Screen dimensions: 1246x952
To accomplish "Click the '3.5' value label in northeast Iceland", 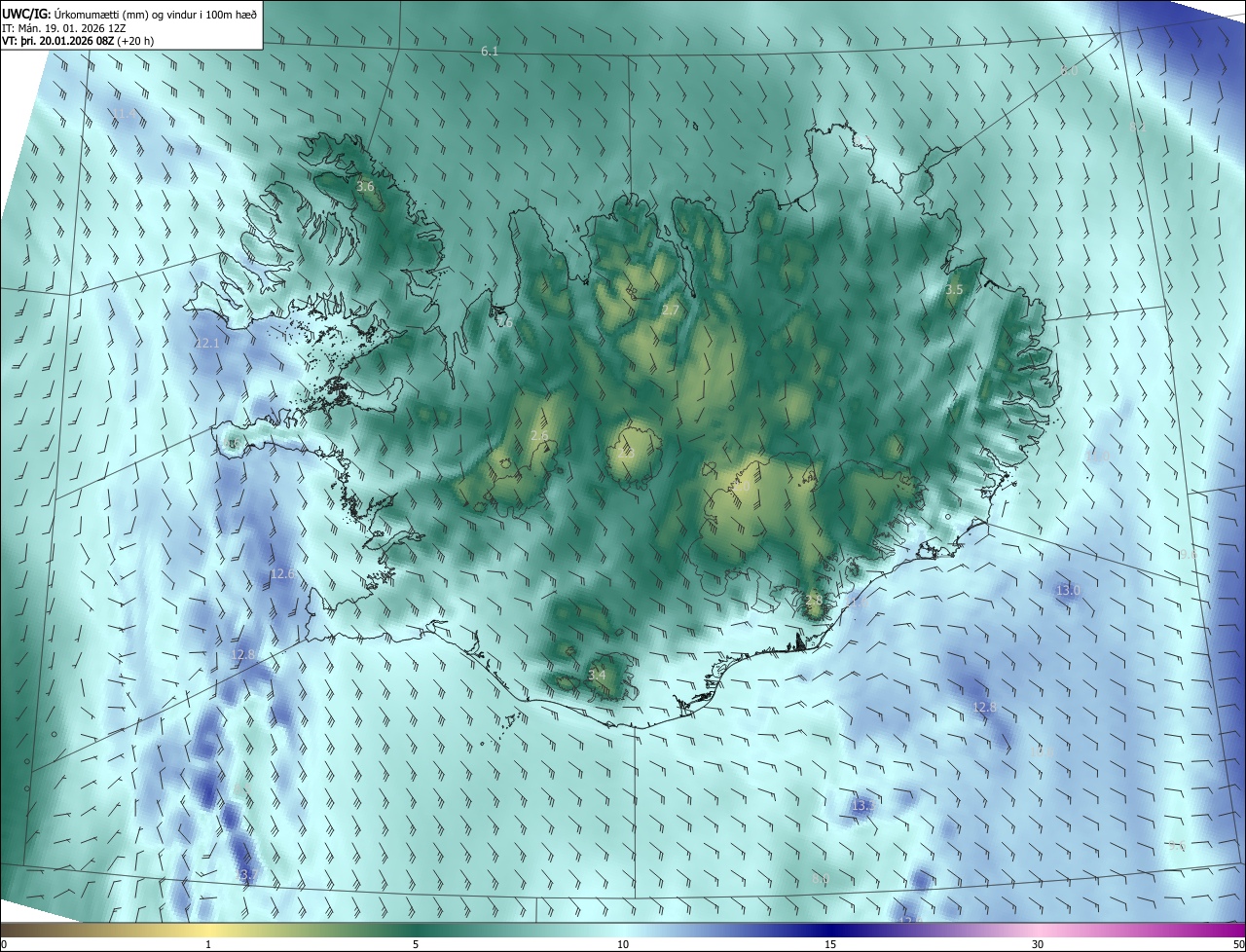I will point(954,290).
